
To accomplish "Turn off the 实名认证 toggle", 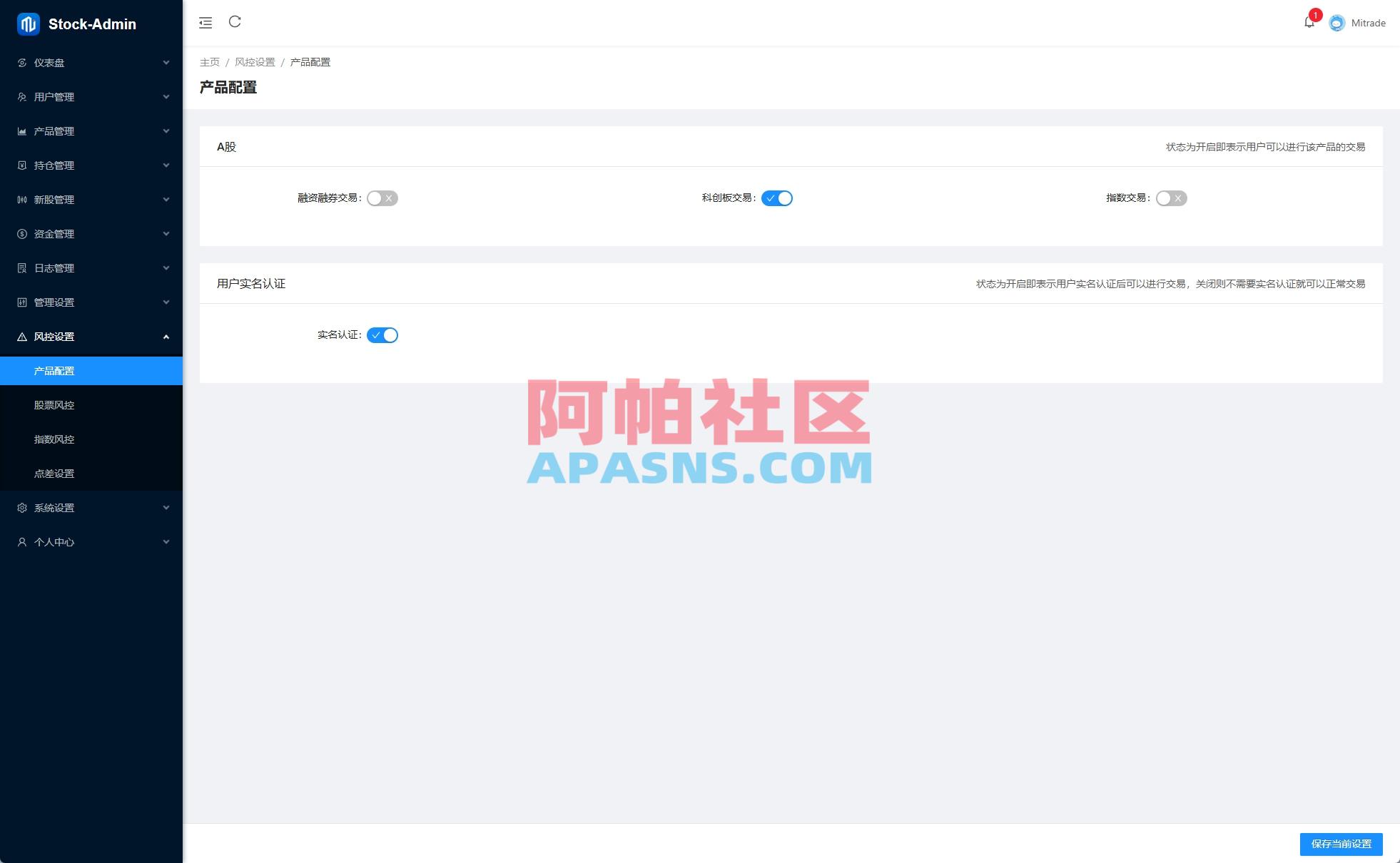I will coord(382,335).
